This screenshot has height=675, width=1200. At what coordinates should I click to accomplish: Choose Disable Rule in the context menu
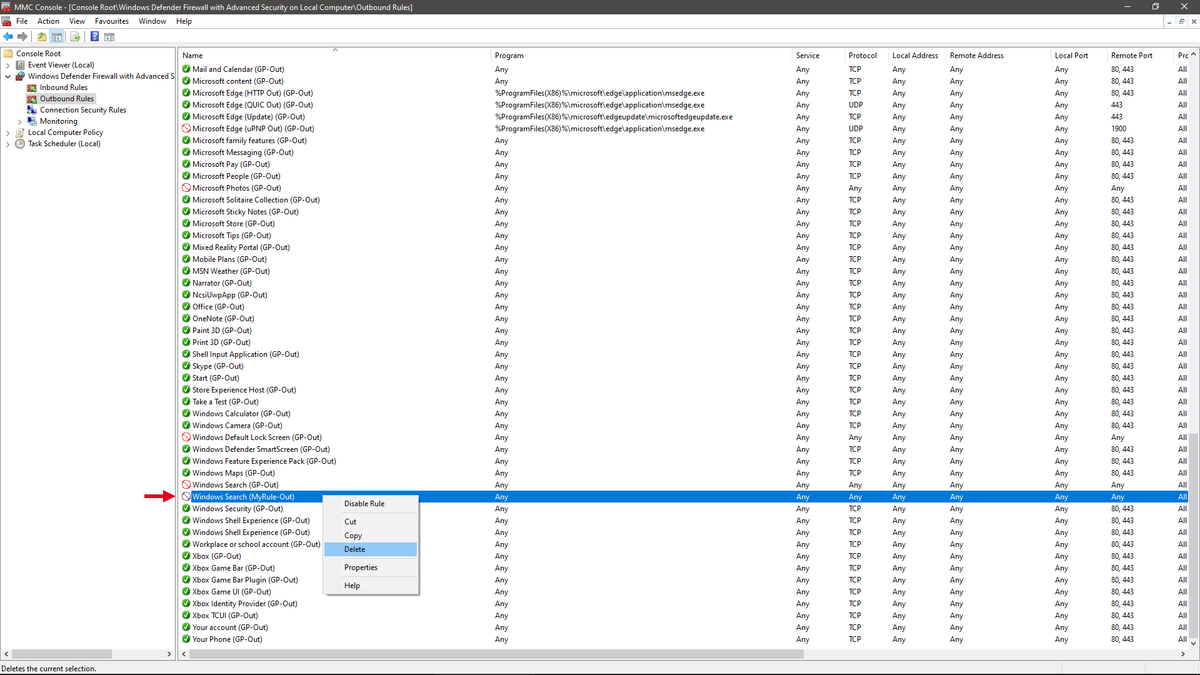pyautogui.click(x=370, y=504)
